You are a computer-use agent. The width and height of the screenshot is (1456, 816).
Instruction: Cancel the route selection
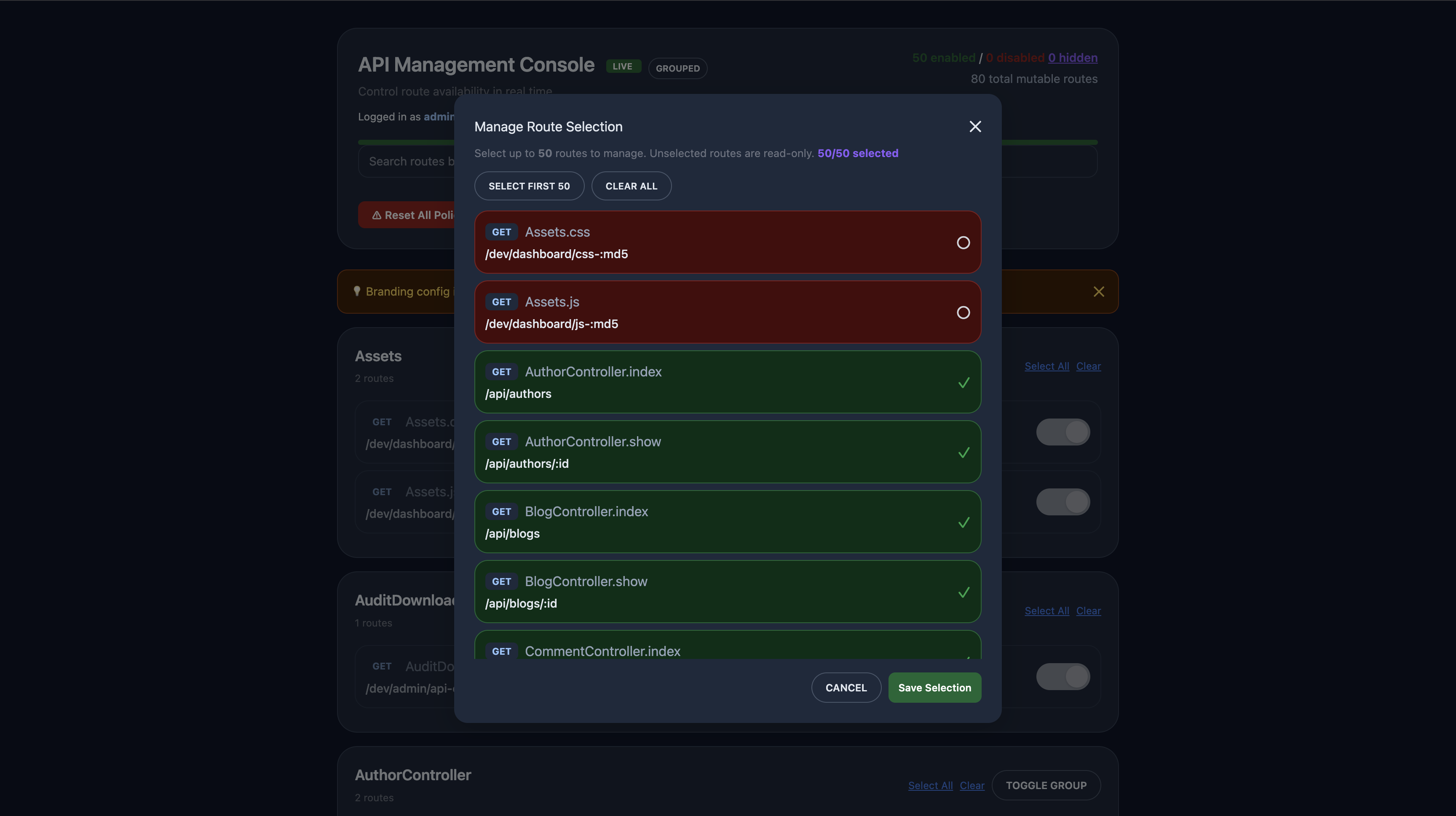[846, 687]
